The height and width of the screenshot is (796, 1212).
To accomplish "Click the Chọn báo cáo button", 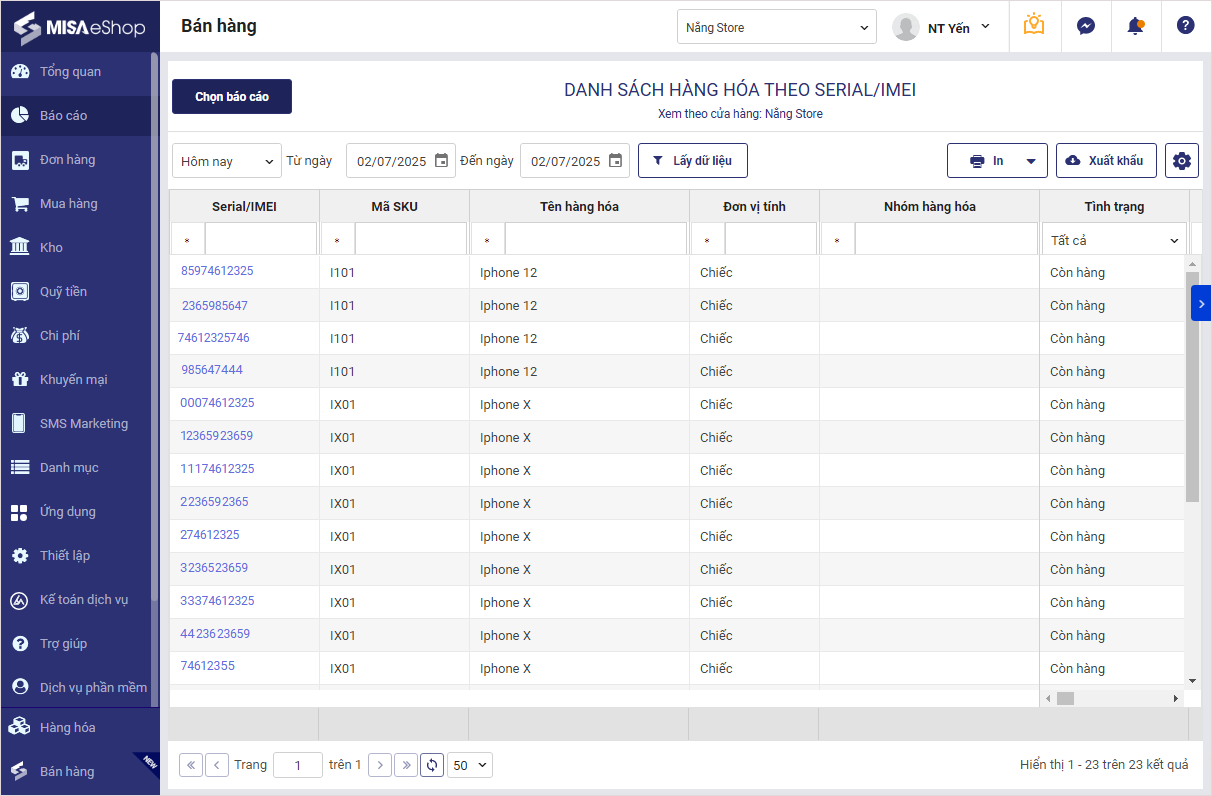I will (232, 97).
